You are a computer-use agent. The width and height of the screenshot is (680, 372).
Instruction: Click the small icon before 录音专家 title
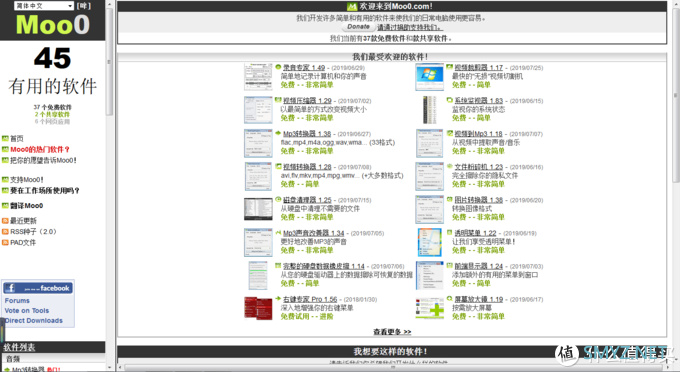coord(278,67)
